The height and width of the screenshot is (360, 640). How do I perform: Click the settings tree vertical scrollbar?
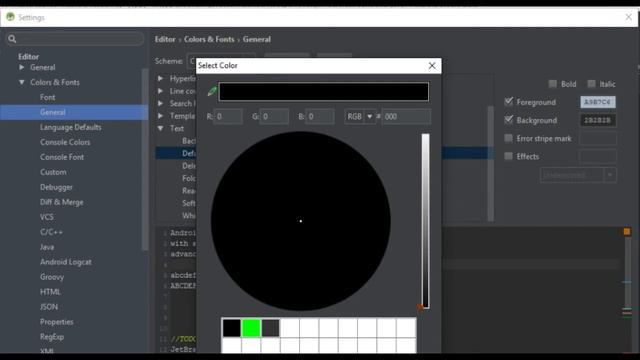point(144,159)
